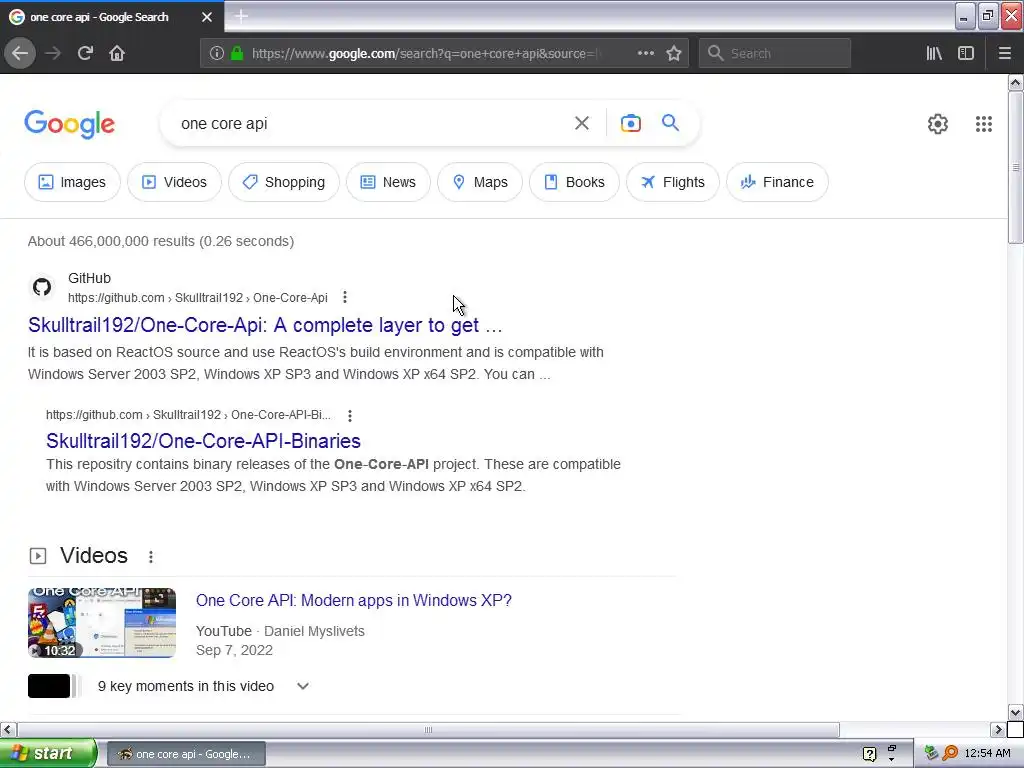Open 'Skulltrail192/One-Core-API-Binaries' link
Image resolution: width=1024 pixels, height=768 pixels.
(203, 441)
